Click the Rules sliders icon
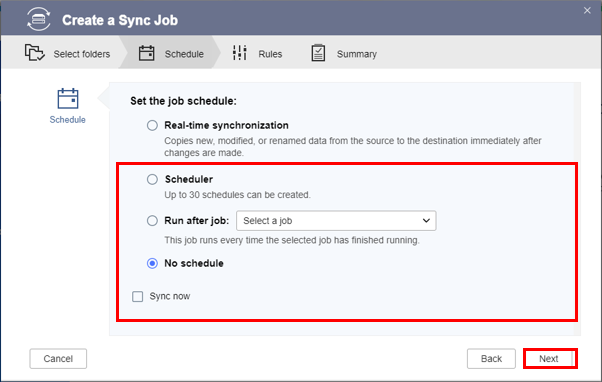Viewport: 602px width, 382px height. (240, 53)
